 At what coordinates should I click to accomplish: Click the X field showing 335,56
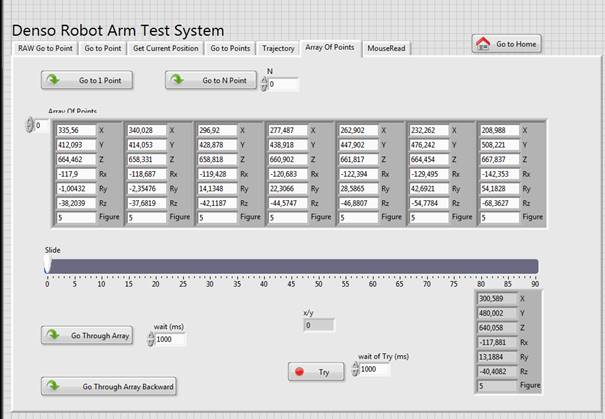coord(76,130)
